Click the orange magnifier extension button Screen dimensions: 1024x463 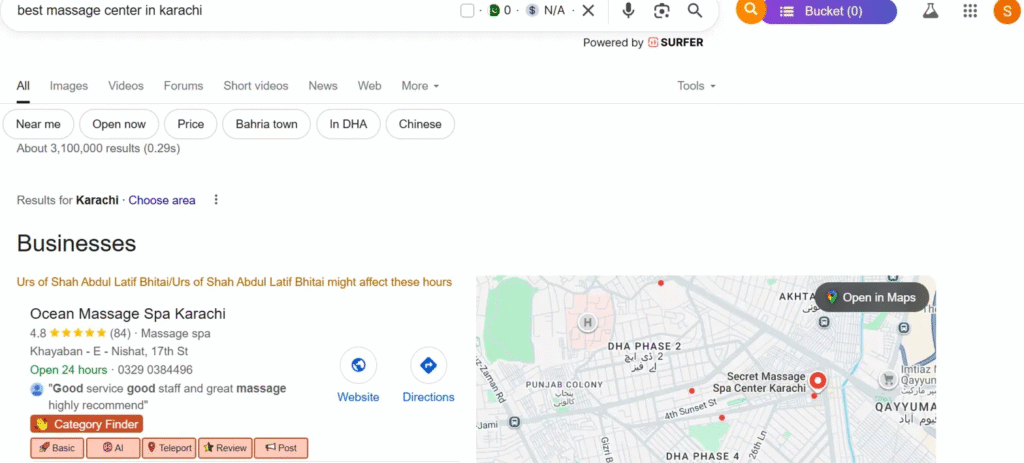pos(750,9)
